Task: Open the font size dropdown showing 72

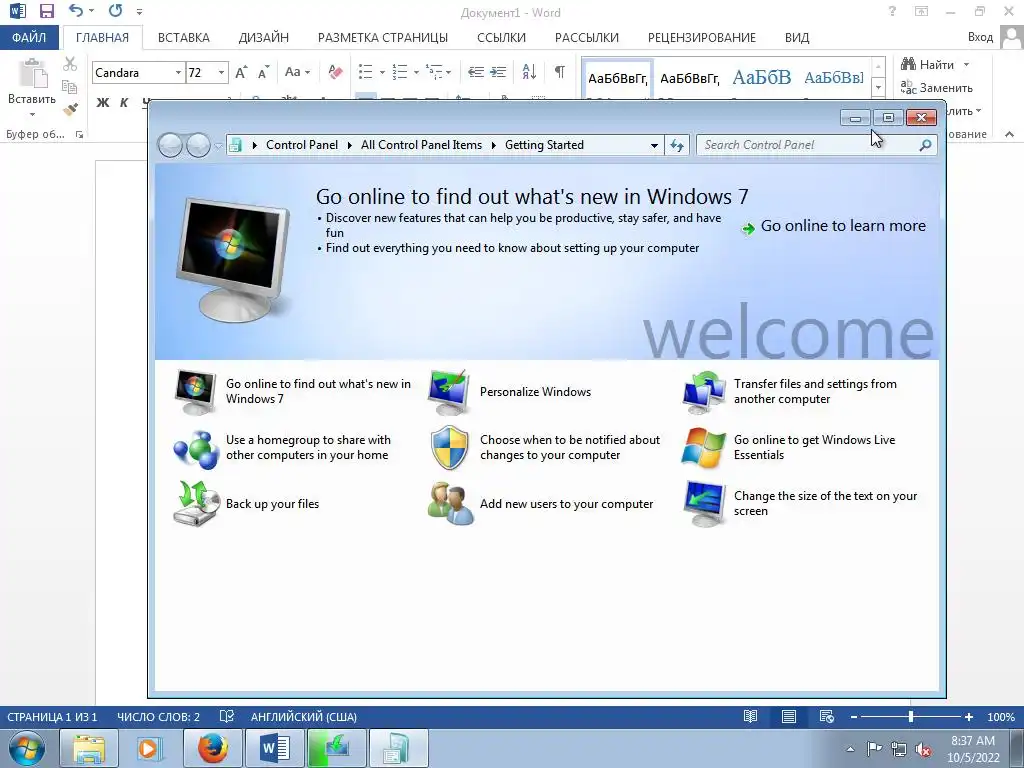Action: click(221, 72)
